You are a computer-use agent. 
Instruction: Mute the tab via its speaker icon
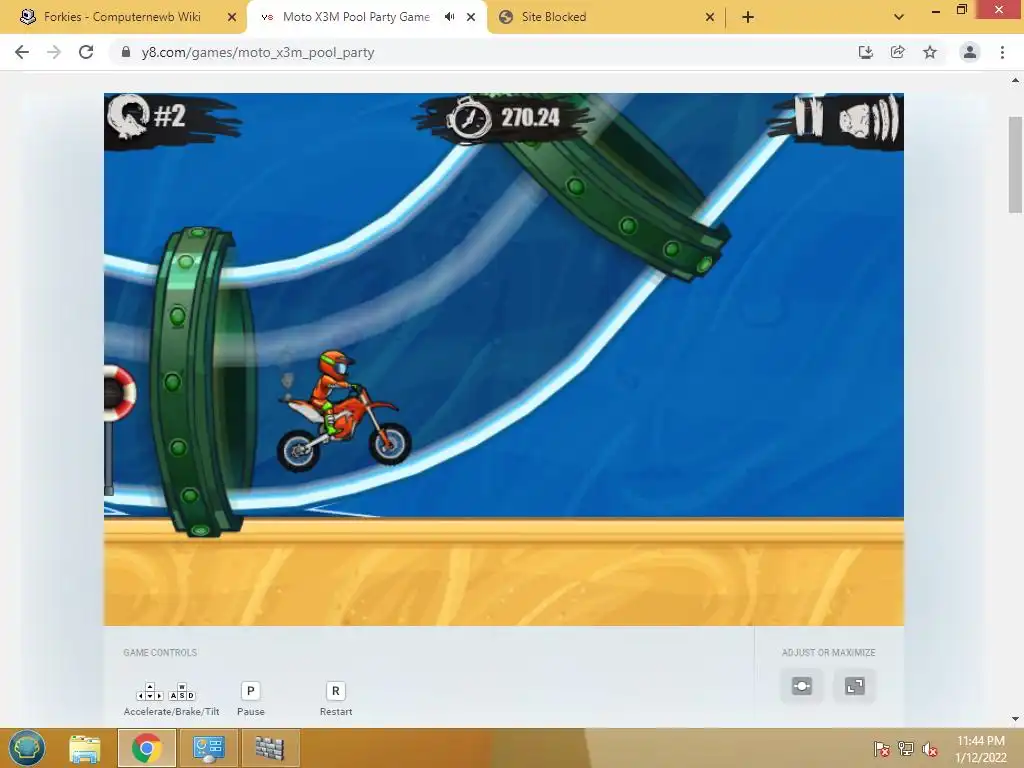pos(449,17)
